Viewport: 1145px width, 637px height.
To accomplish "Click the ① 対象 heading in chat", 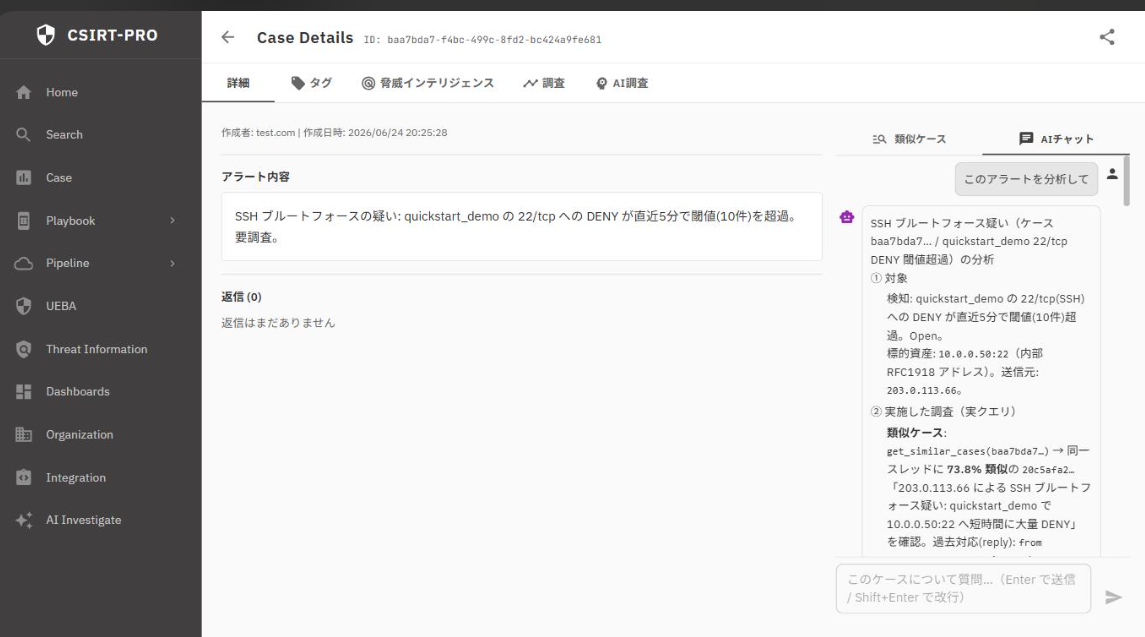I will (x=889, y=278).
